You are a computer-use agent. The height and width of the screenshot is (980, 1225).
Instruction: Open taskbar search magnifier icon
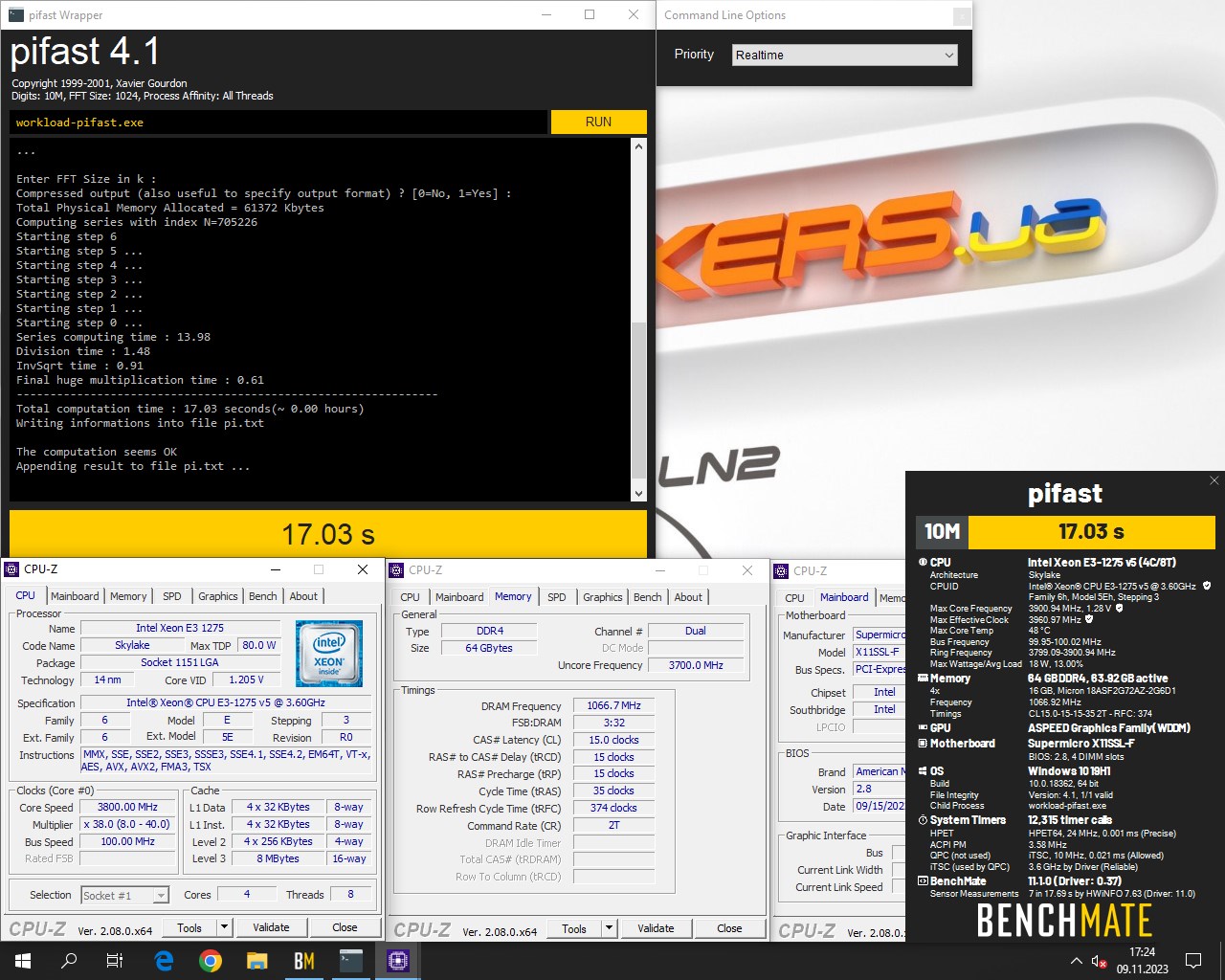tap(69, 961)
